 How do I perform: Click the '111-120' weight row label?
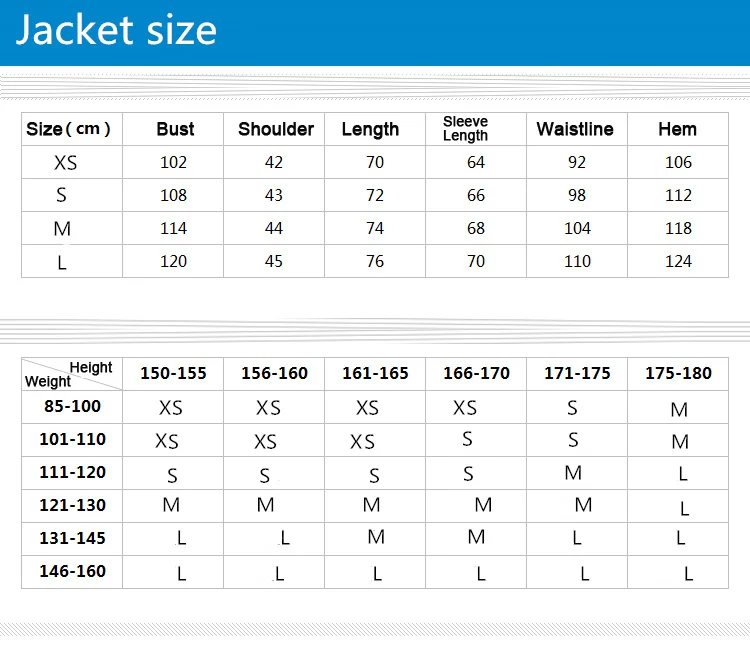tap(72, 472)
